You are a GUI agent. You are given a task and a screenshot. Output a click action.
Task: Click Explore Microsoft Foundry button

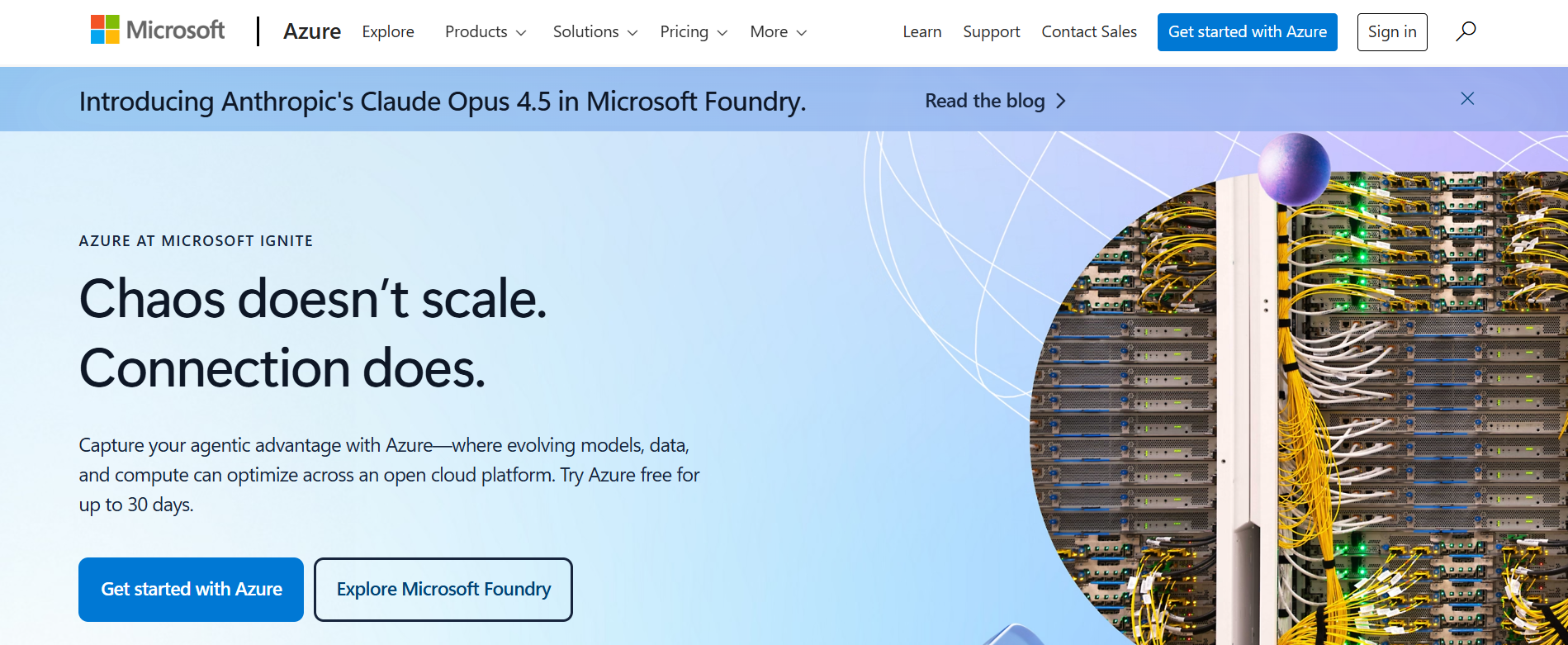(443, 589)
